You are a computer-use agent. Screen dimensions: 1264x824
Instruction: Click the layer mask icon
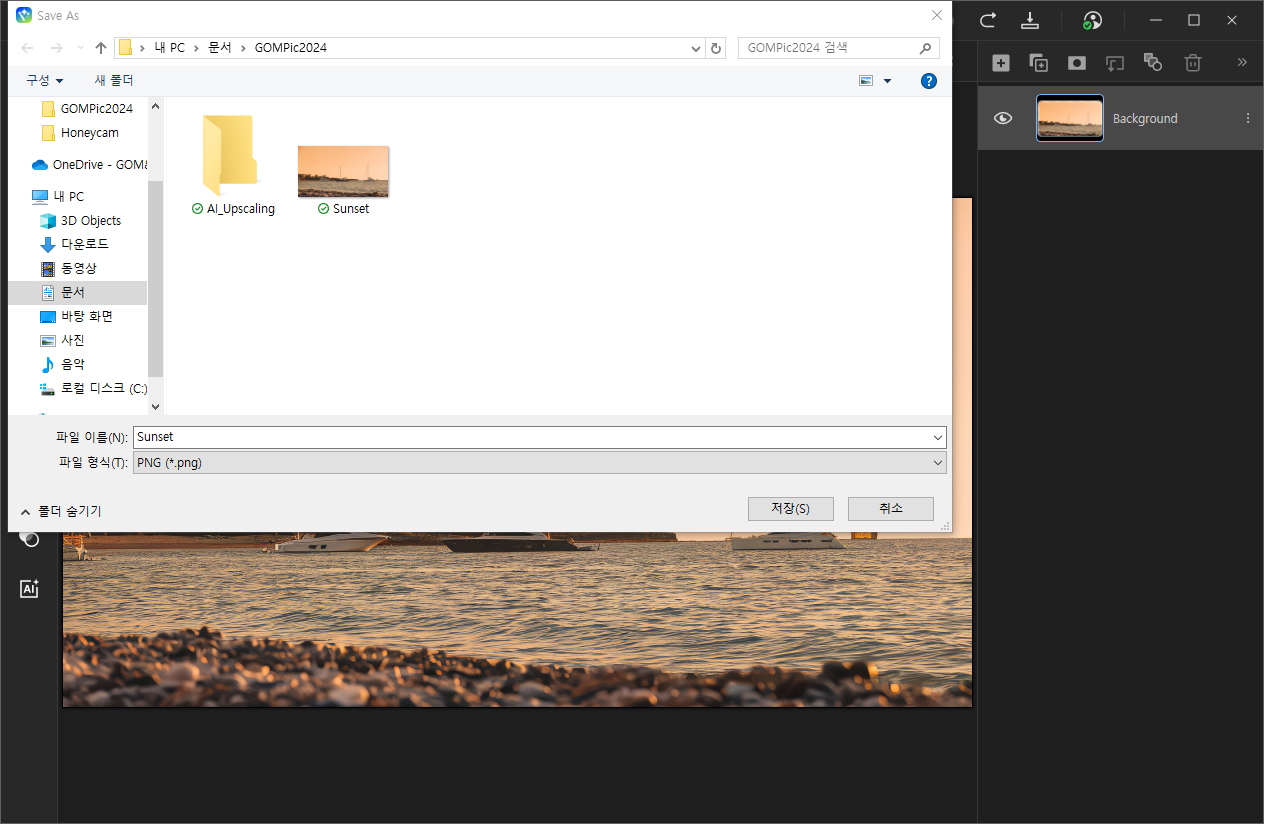click(x=1077, y=63)
